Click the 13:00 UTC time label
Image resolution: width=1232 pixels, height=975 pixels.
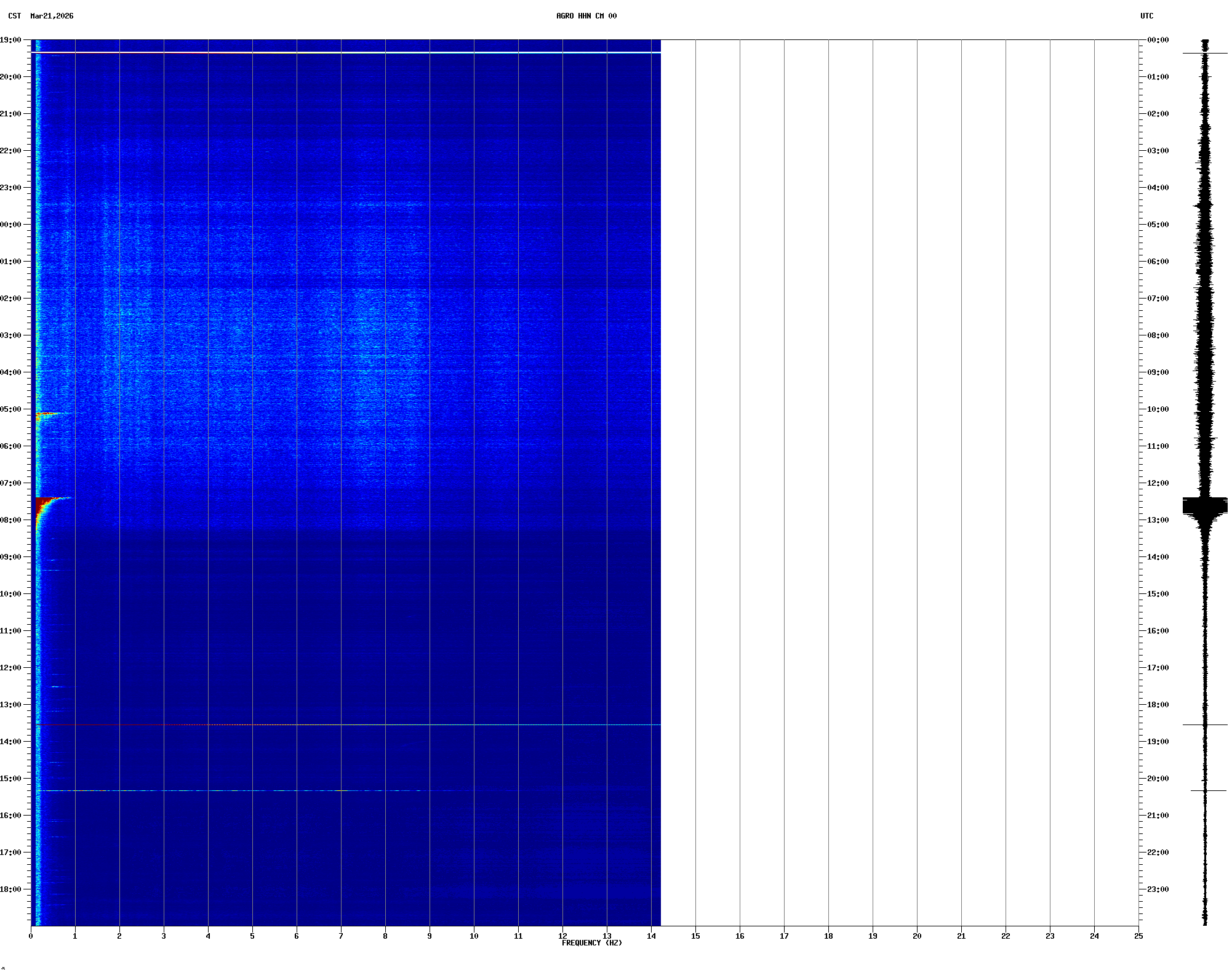click(1158, 520)
